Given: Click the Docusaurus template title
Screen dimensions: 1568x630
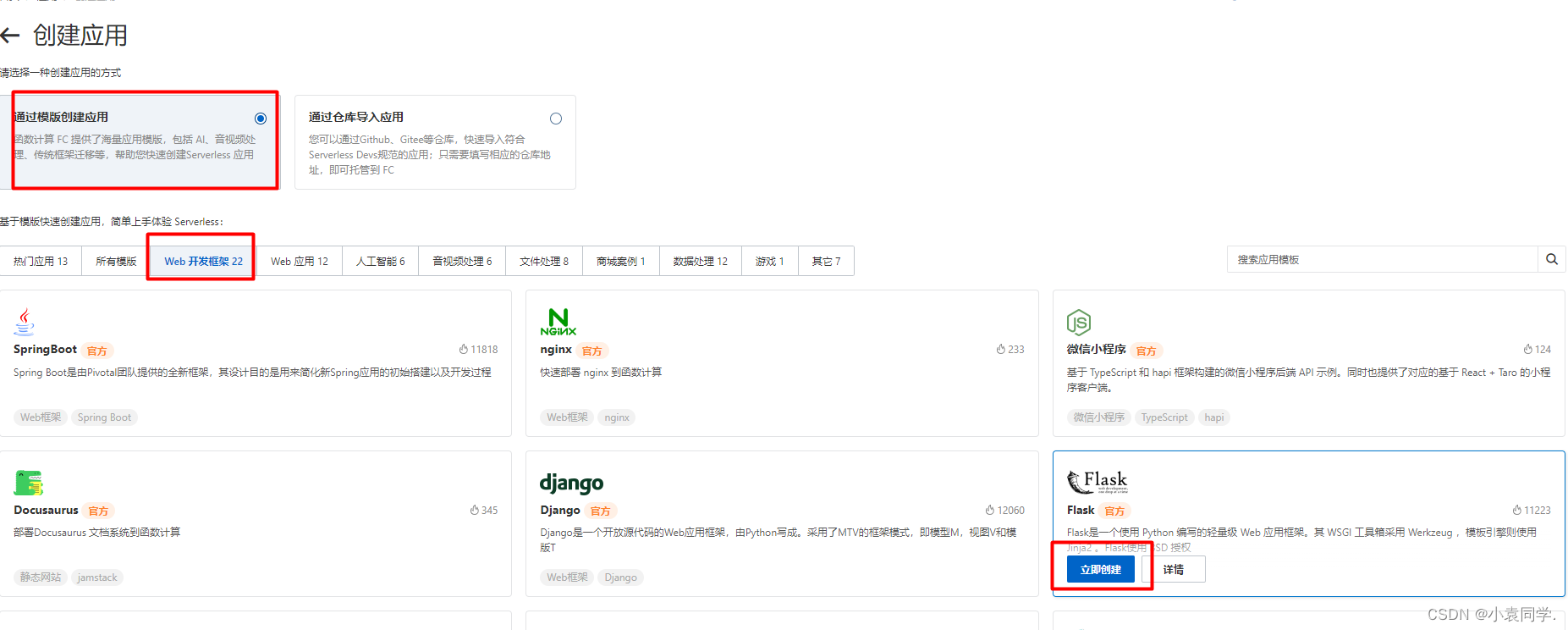Looking at the screenshot, I should coord(46,510).
